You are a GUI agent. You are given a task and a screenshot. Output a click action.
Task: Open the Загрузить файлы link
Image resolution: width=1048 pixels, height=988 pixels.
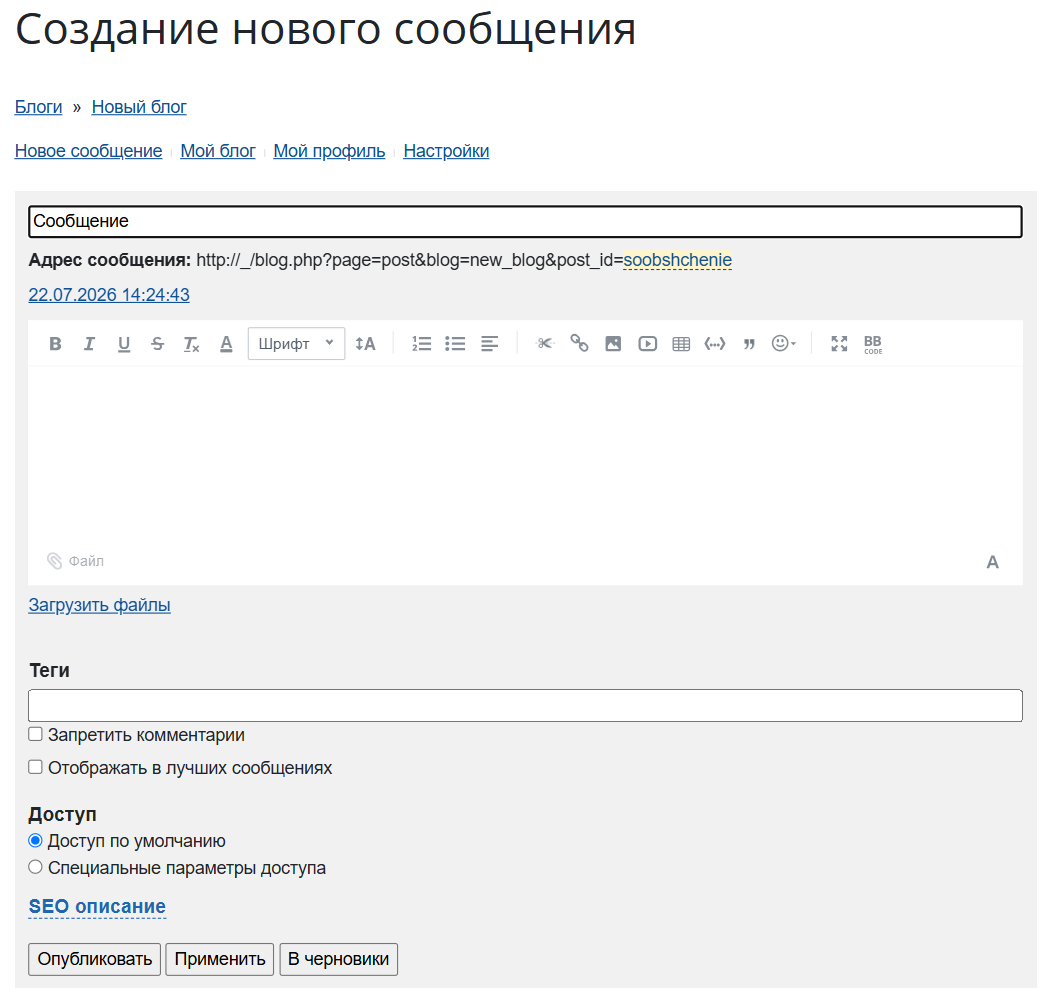pyautogui.click(x=99, y=605)
